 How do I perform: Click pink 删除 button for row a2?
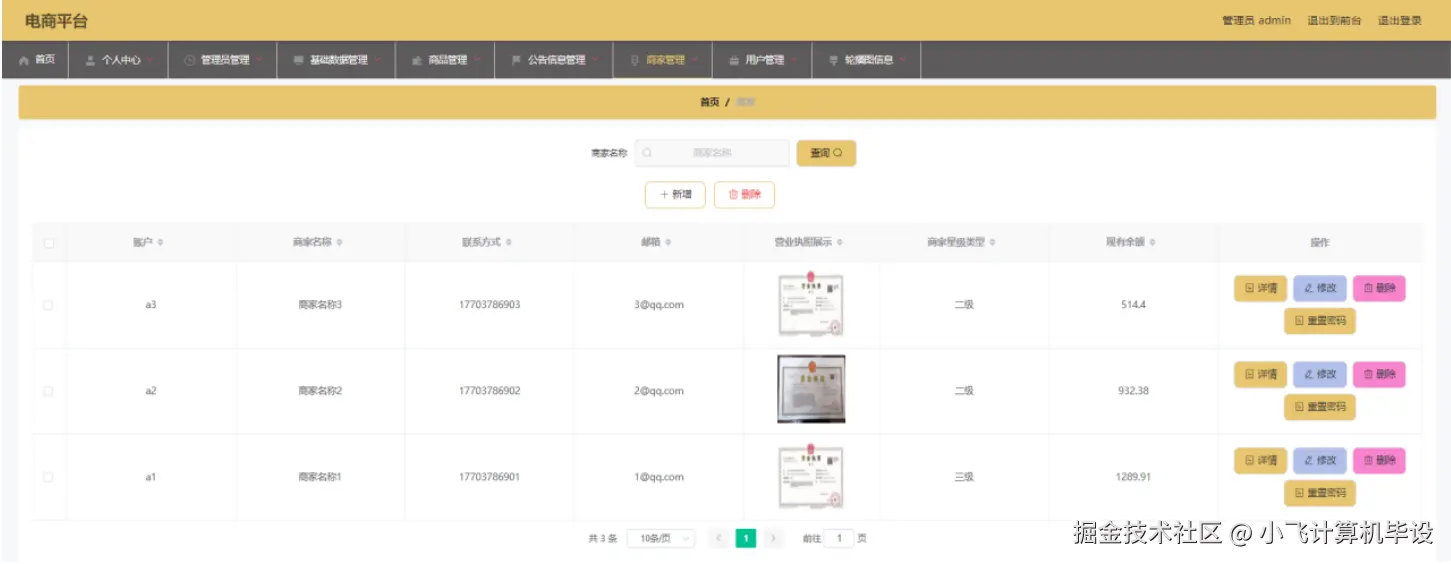pos(1379,374)
